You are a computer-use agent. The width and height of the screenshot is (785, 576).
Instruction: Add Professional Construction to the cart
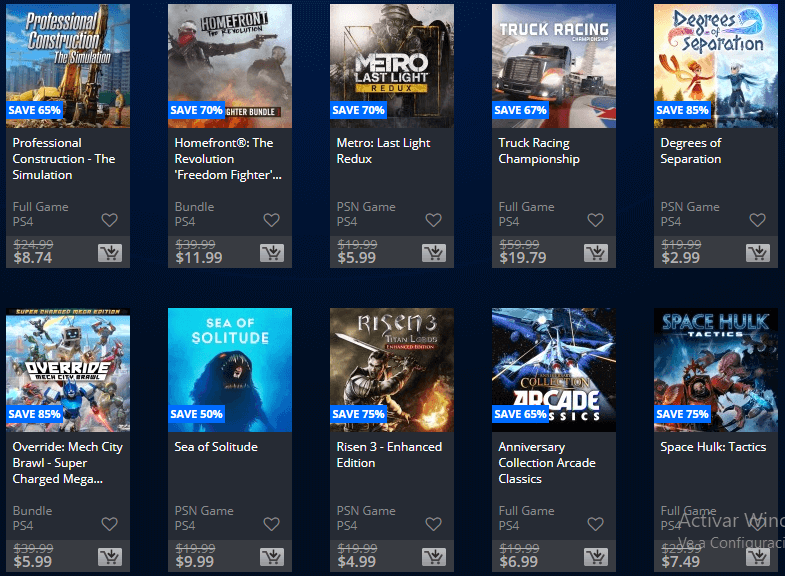click(x=110, y=253)
